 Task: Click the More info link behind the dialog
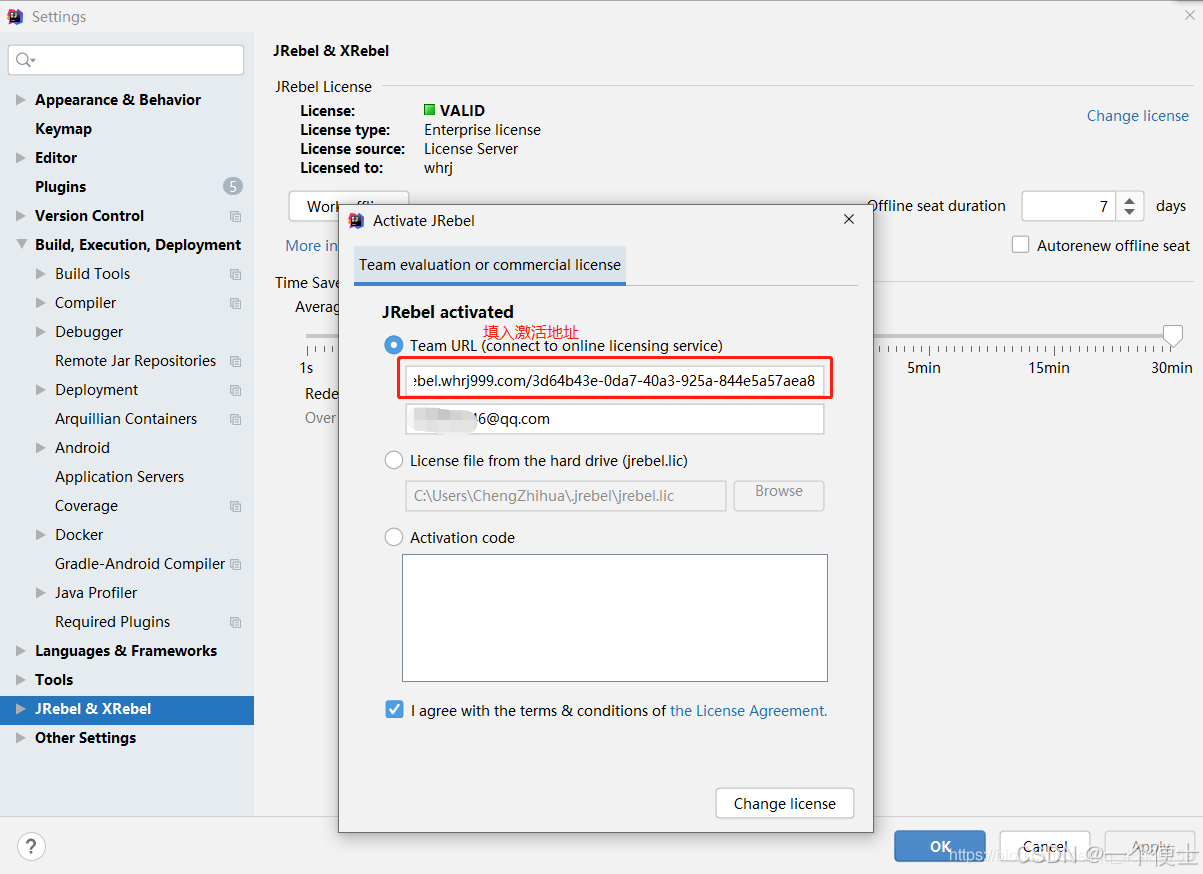tap(311, 245)
